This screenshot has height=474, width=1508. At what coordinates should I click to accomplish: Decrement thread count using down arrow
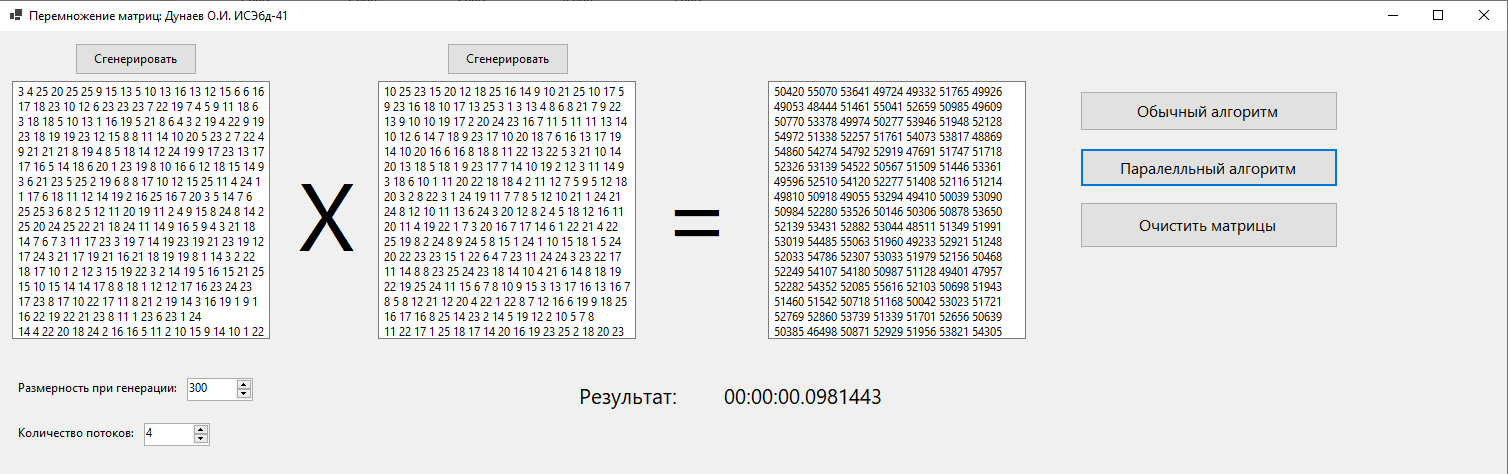click(201, 439)
